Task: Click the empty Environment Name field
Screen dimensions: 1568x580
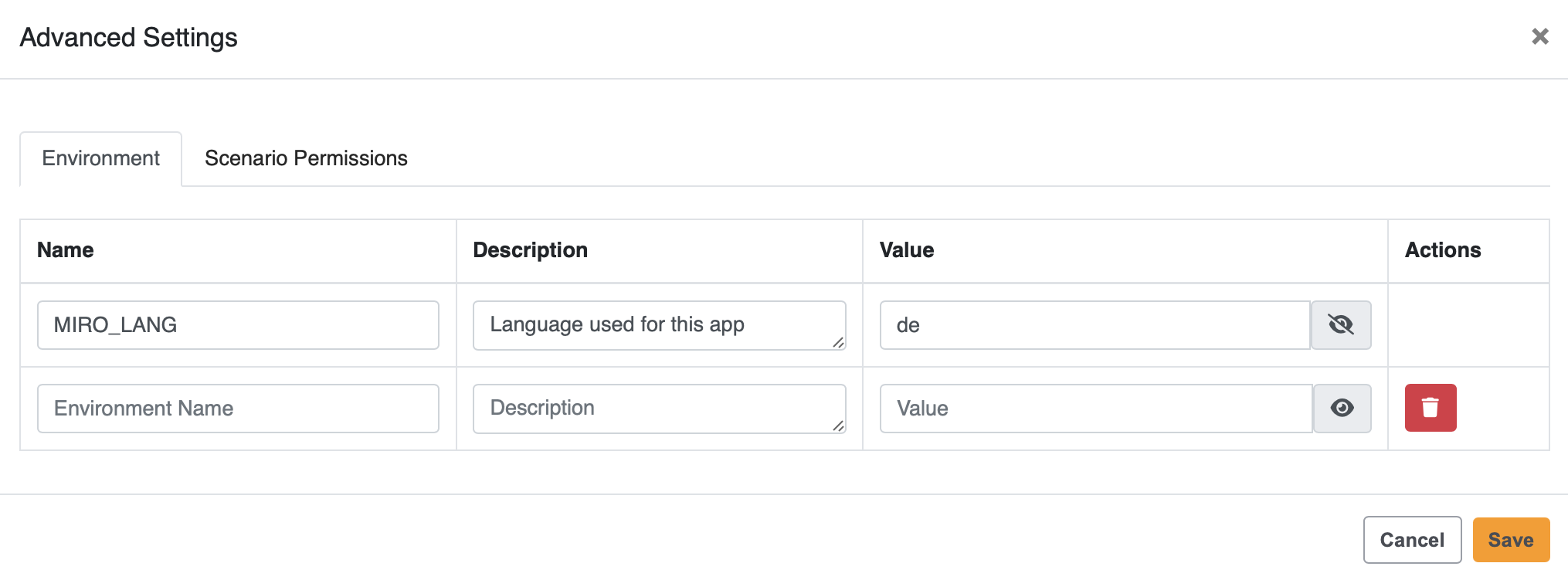Action: (238, 409)
